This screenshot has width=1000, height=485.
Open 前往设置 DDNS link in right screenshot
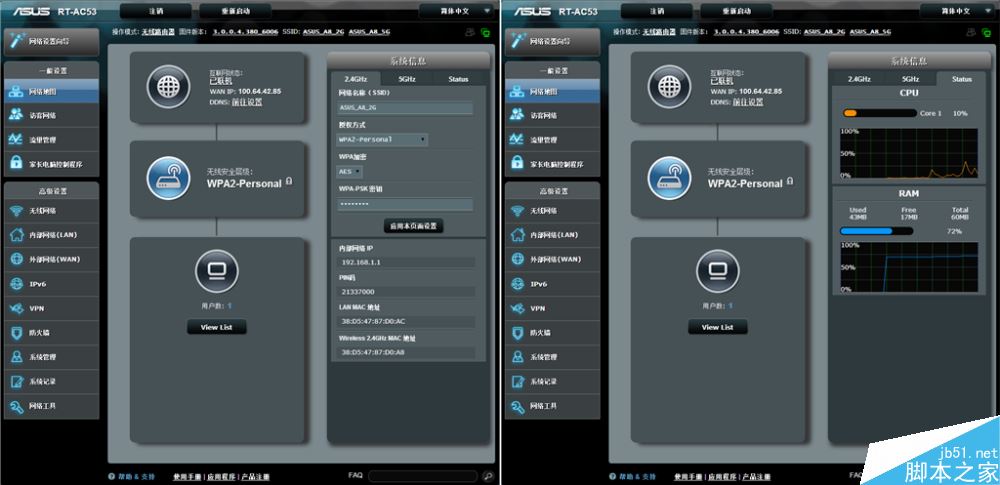click(x=748, y=102)
